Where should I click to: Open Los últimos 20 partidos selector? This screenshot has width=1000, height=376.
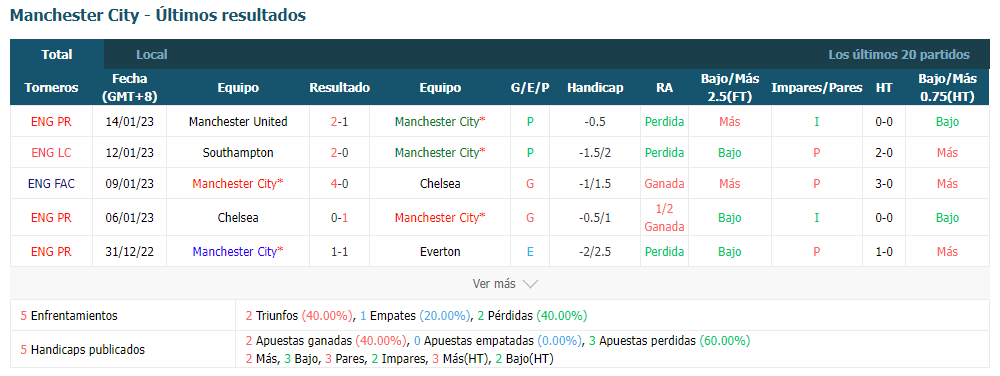tap(899, 55)
